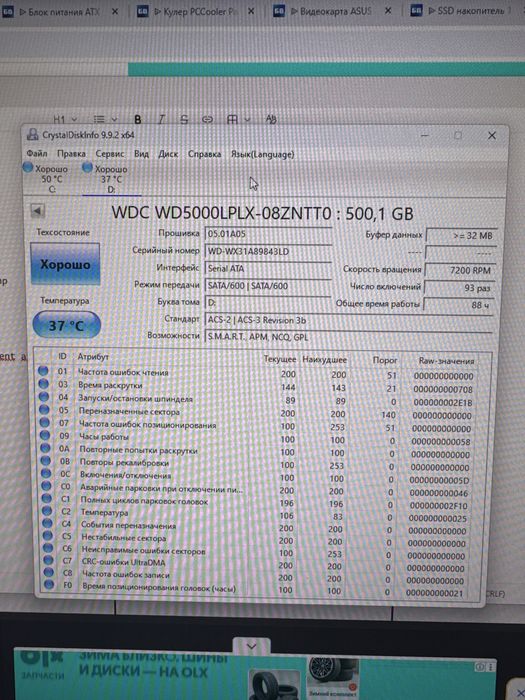Select the Температура attribute row

258,514
